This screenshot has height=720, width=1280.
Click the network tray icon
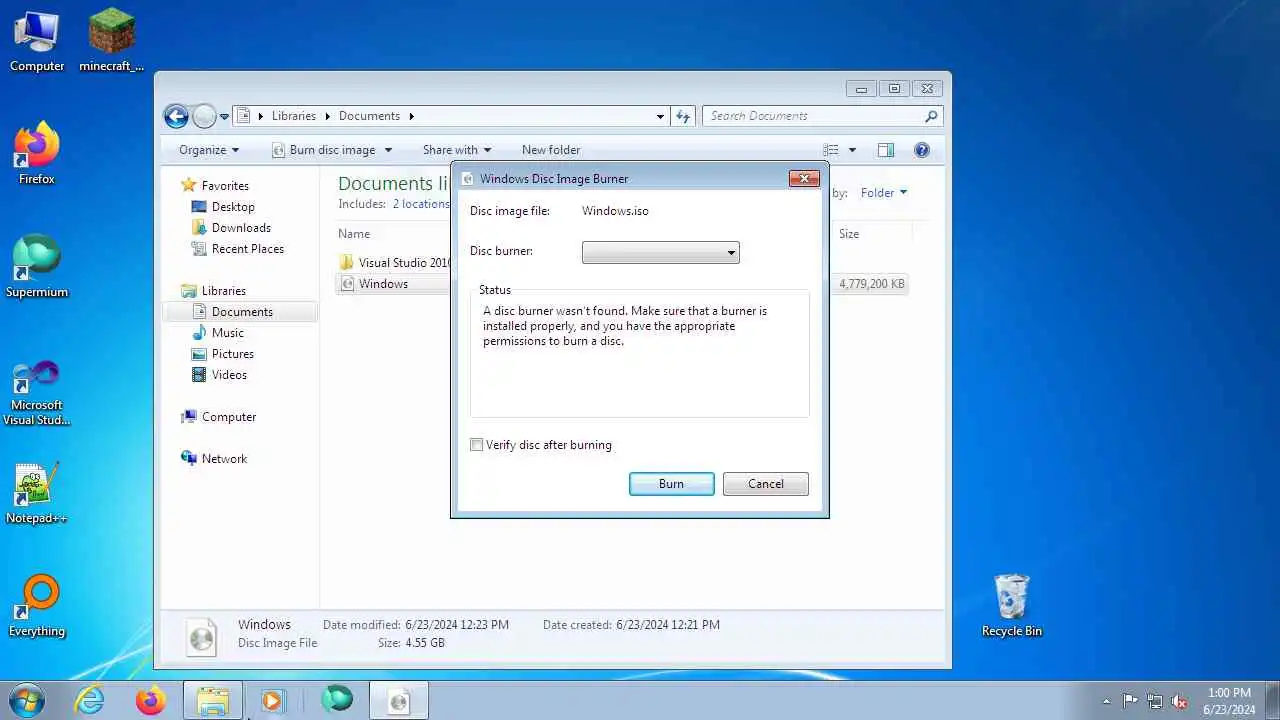1155,701
